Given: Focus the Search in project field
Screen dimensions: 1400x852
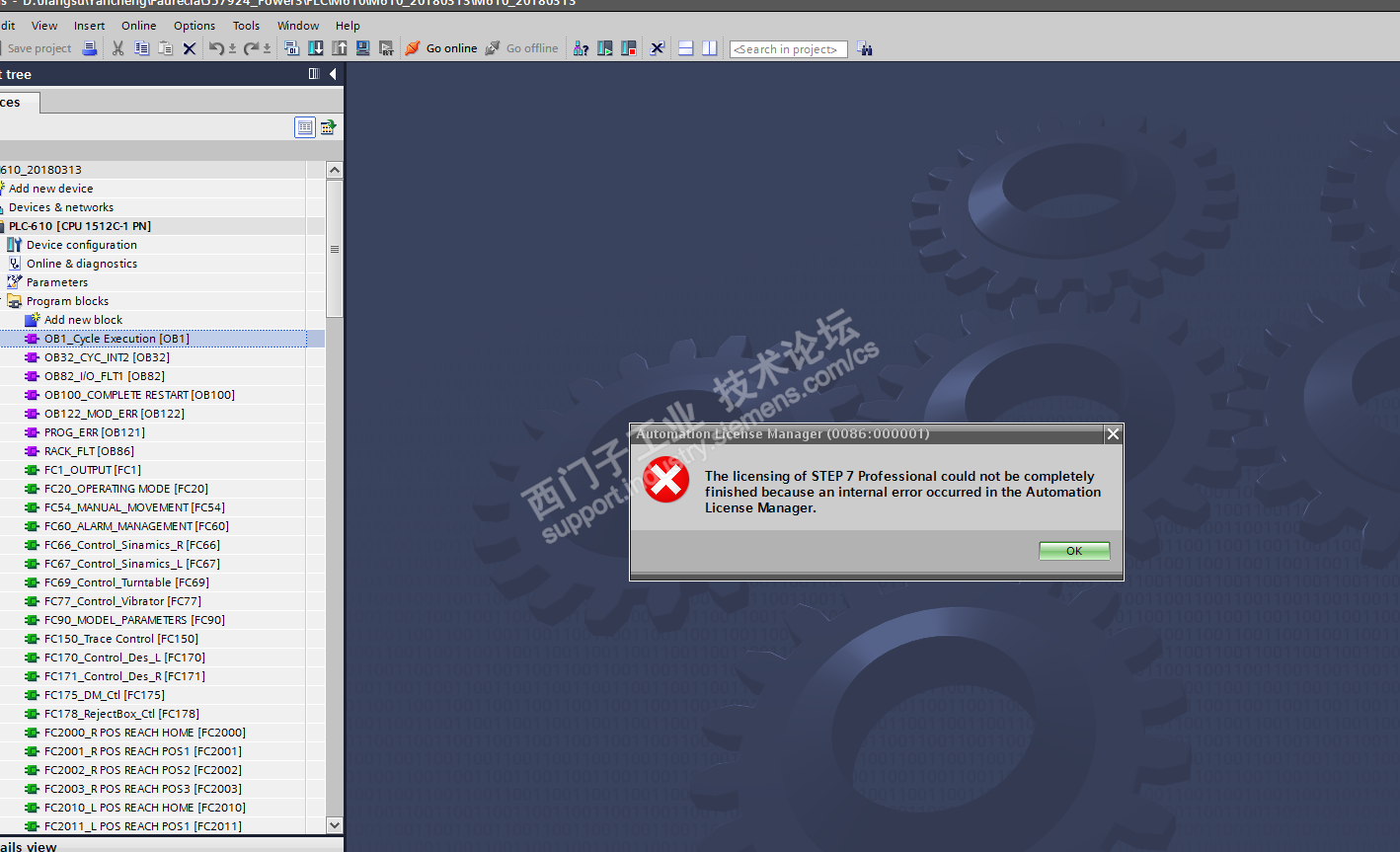Looking at the screenshot, I should coord(788,49).
